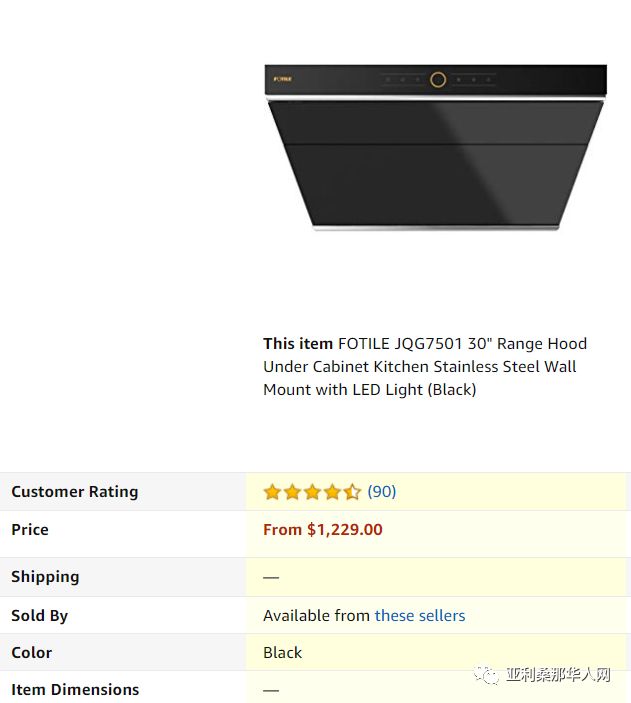The width and height of the screenshot is (631, 703).
Task: Click the Chinese watermark text
Action: (x=559, y=674)
